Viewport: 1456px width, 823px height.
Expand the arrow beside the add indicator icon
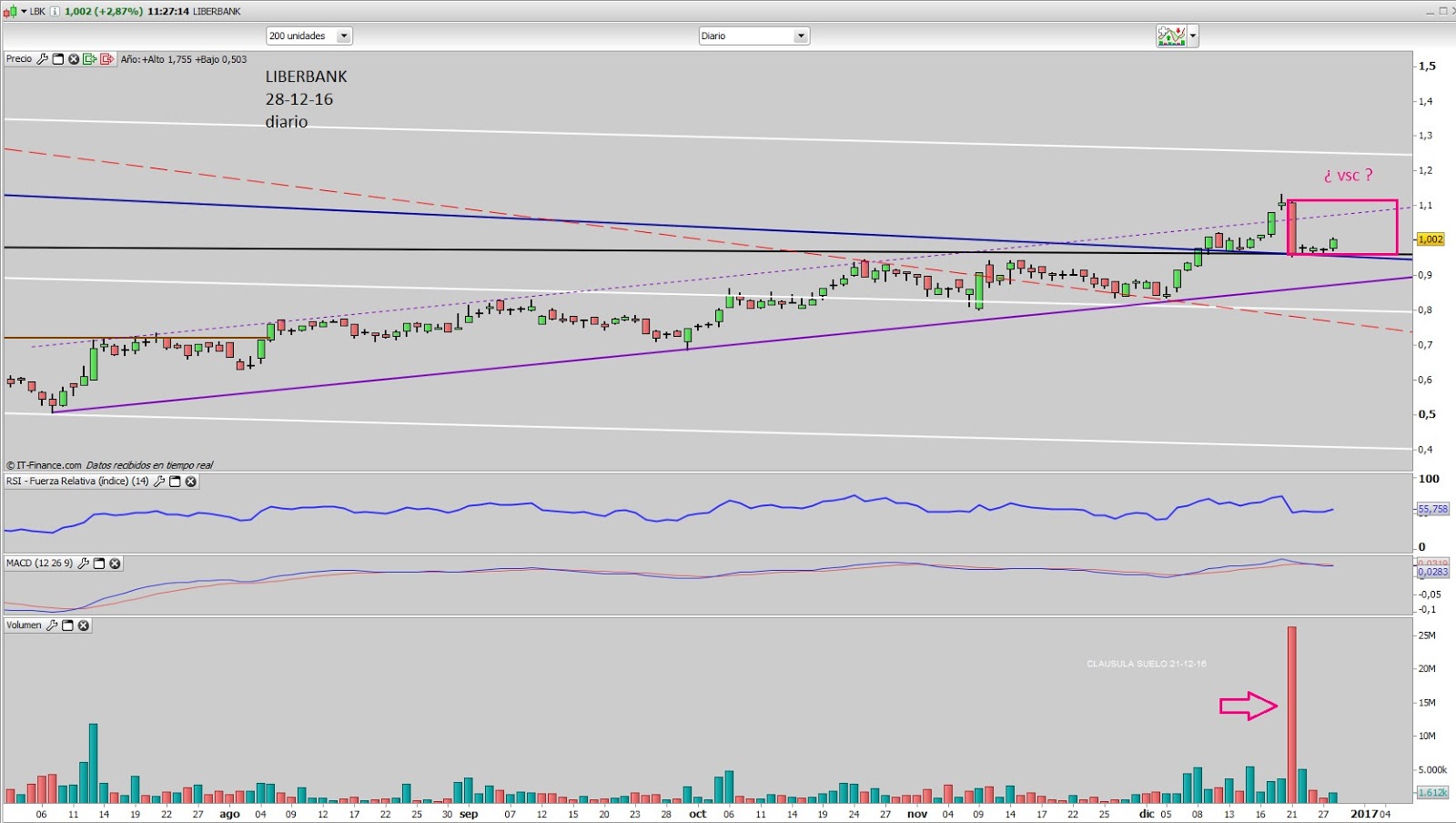[1193, 37]
